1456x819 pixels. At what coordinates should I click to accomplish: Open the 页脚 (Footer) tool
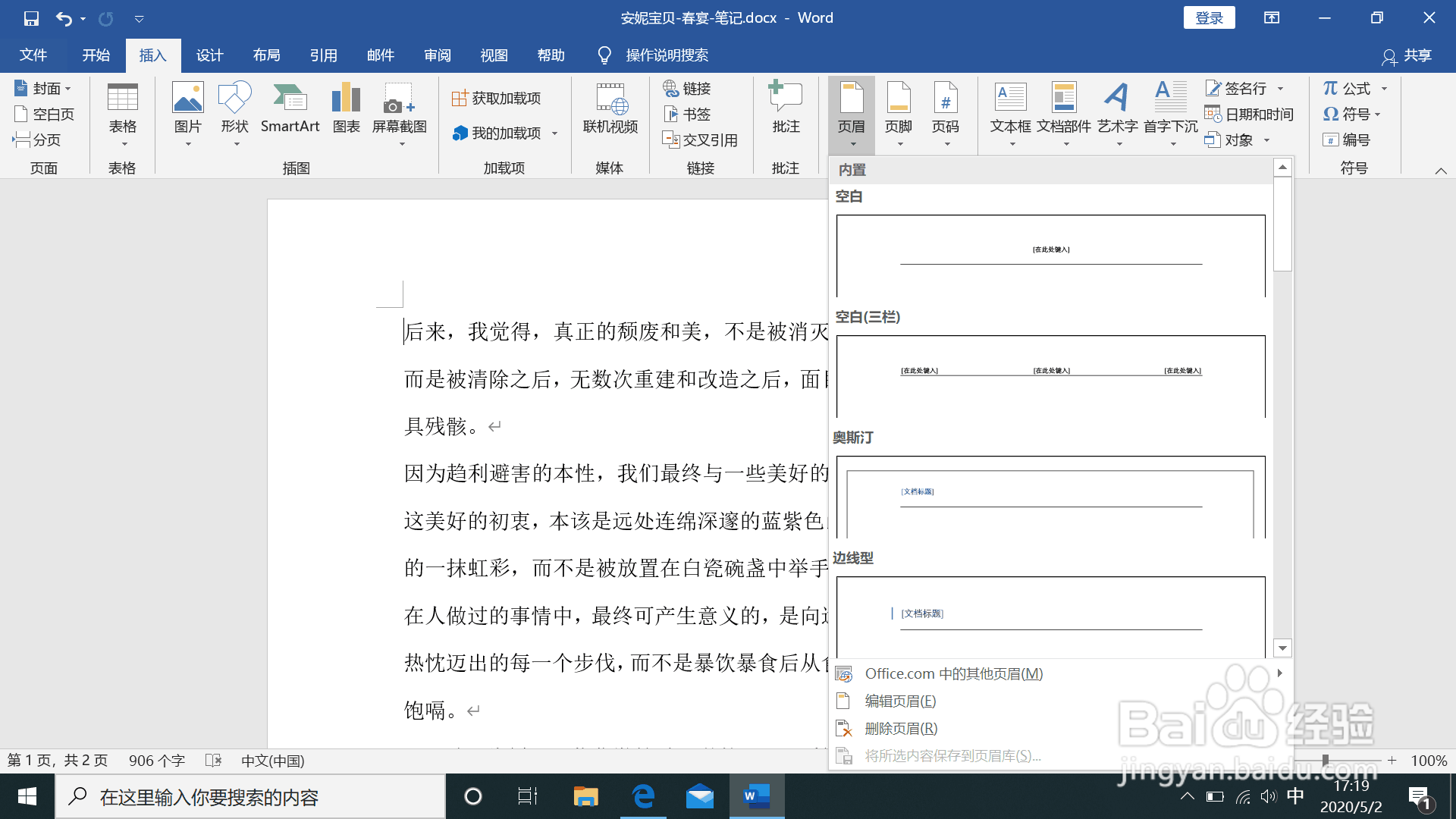click(x=899, y=114)
